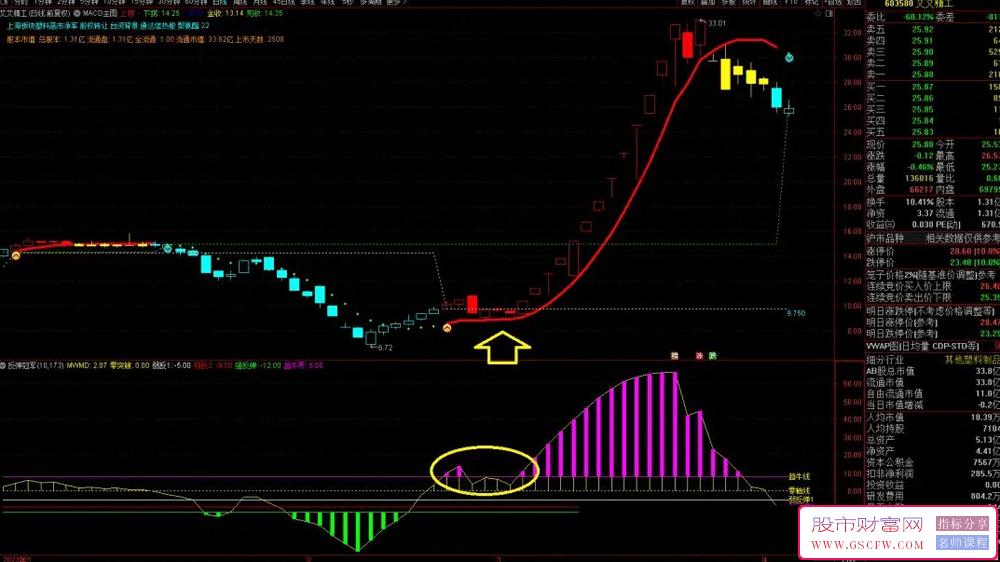Click the 9.750 level label
Screen dimensions: 1000x562
(x=795, y=313)
